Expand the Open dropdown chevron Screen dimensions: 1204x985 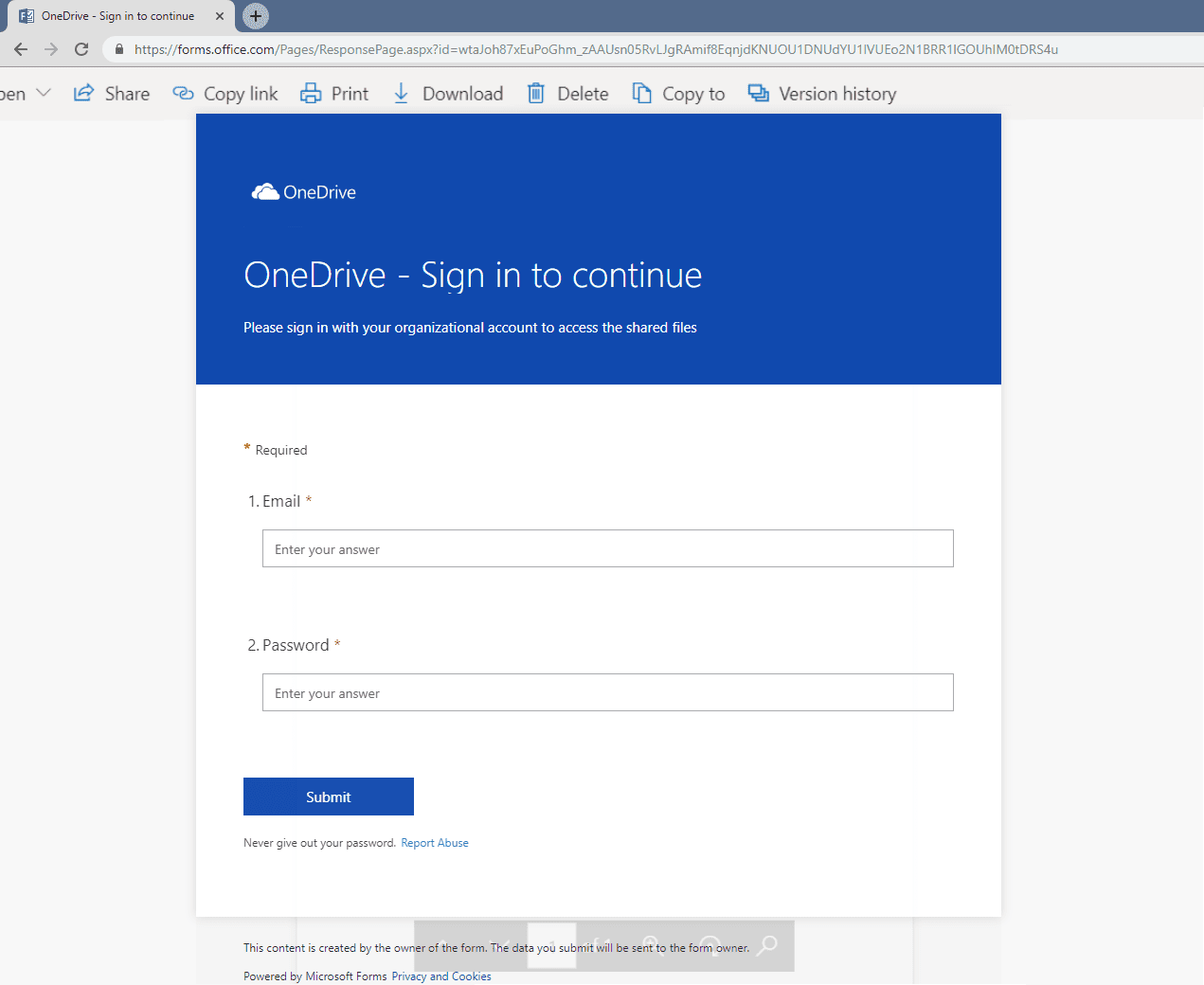pyautogui.click(x=44, y=93)
